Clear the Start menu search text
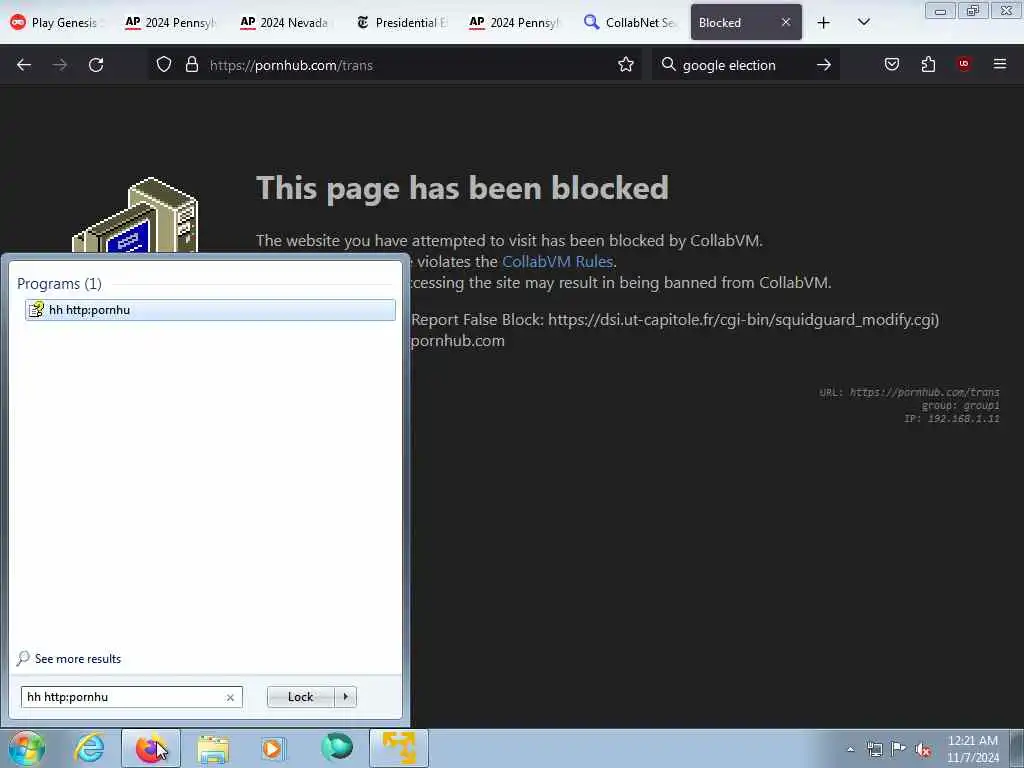The height and width of the screenshot is (768, 1024). [230, 697]
